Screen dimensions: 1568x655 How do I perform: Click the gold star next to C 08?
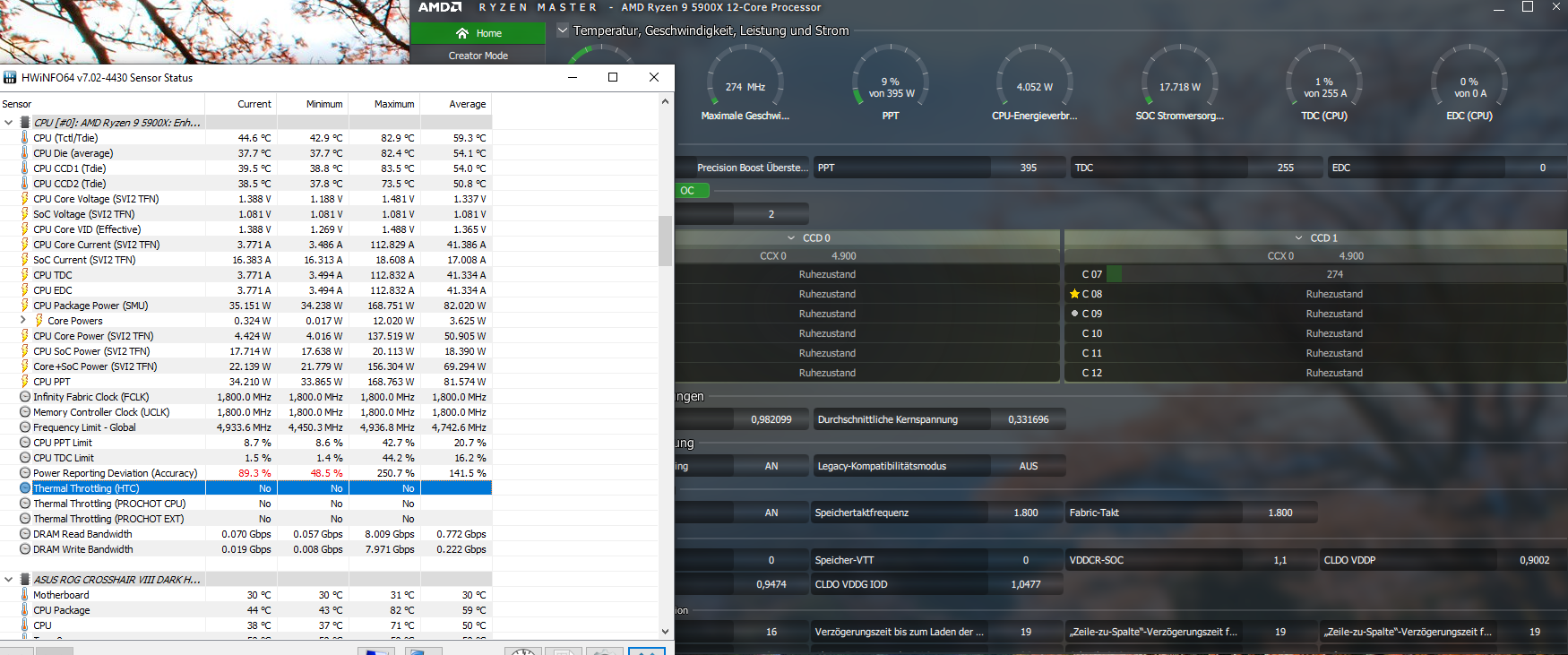point(1074,294)
